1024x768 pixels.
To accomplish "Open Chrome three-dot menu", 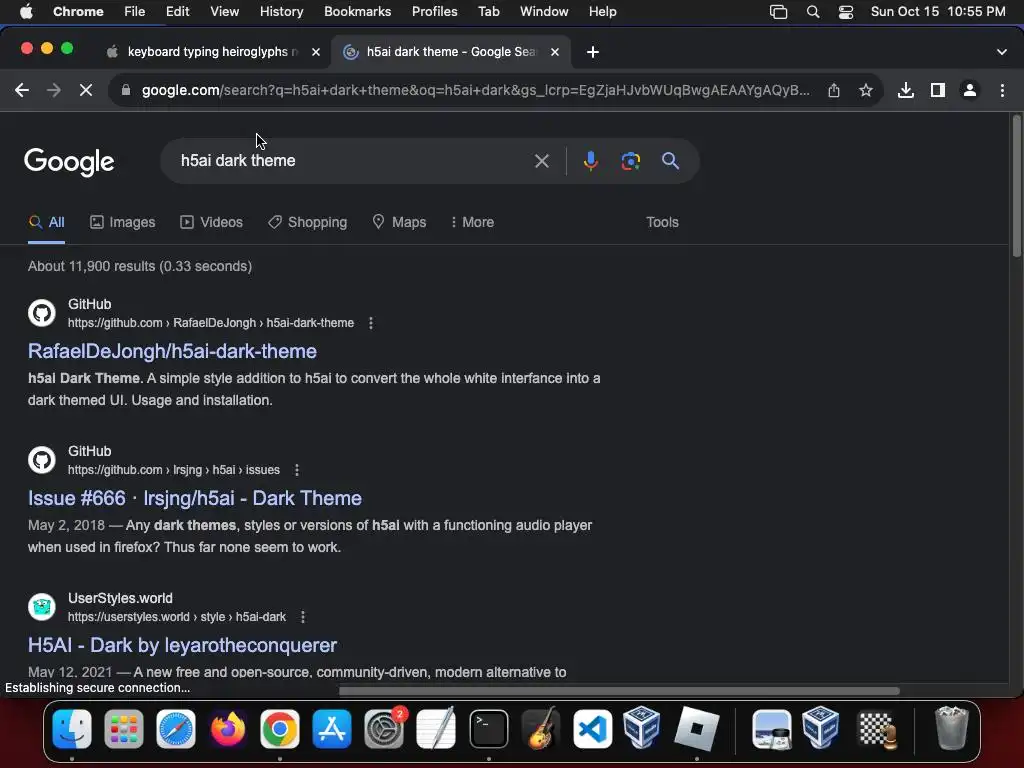I will 1002,90.
